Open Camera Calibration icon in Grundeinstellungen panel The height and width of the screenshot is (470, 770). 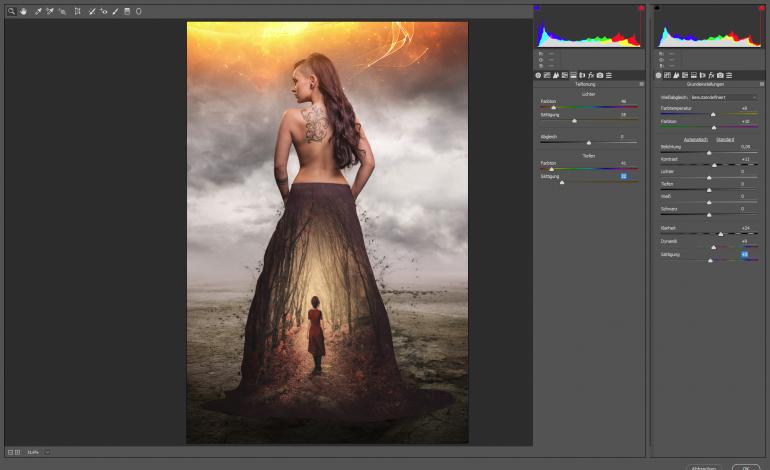tap(720, 75)
